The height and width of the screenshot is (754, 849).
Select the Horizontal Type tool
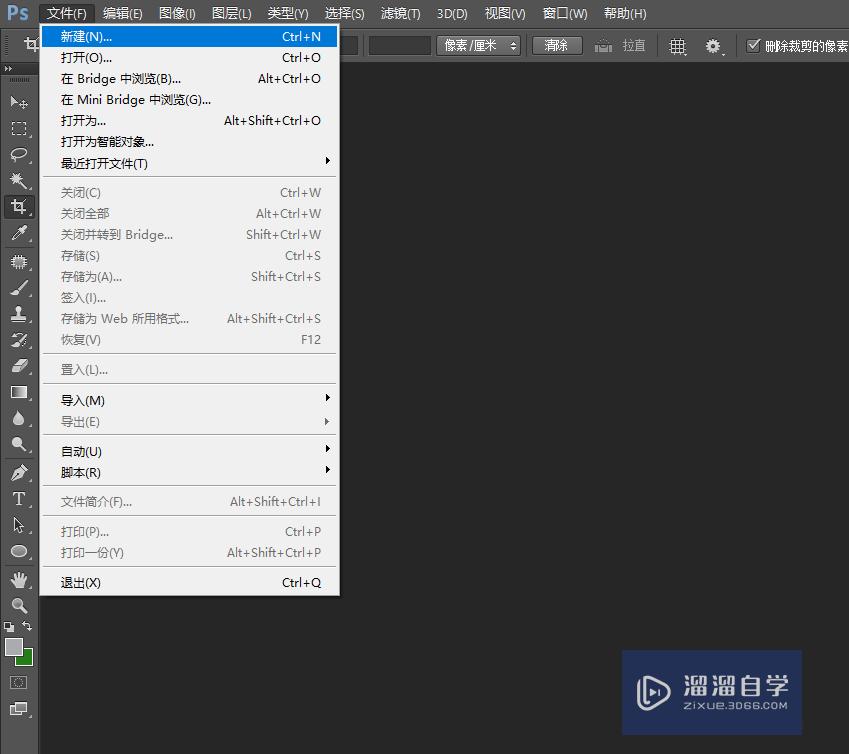(x=18, y=498)
